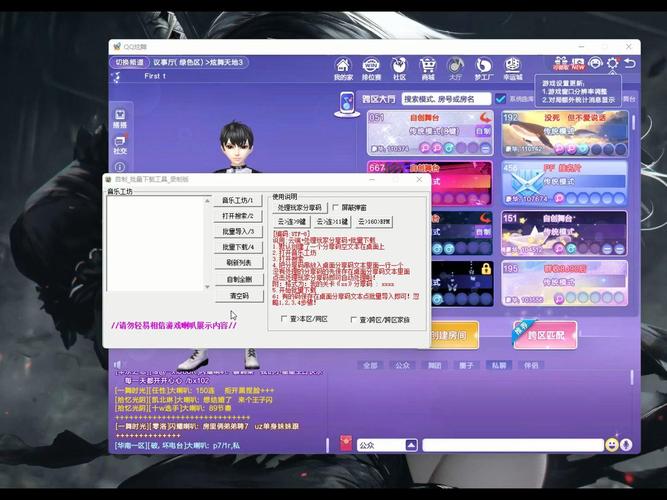Click 云>160>BPM button

(x=373, y=222)
